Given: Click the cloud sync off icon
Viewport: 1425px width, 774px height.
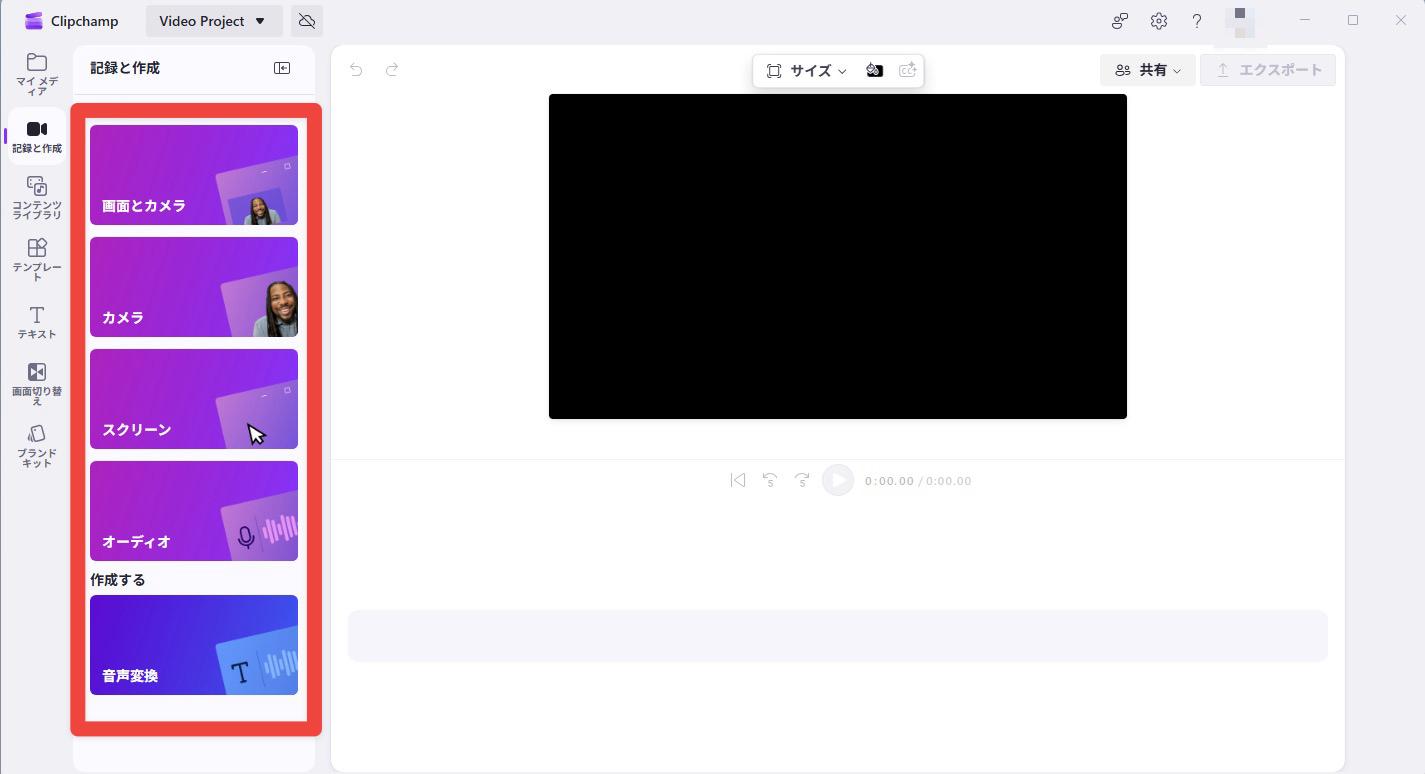Looking at the screenshot, I should tap(307, 21).
